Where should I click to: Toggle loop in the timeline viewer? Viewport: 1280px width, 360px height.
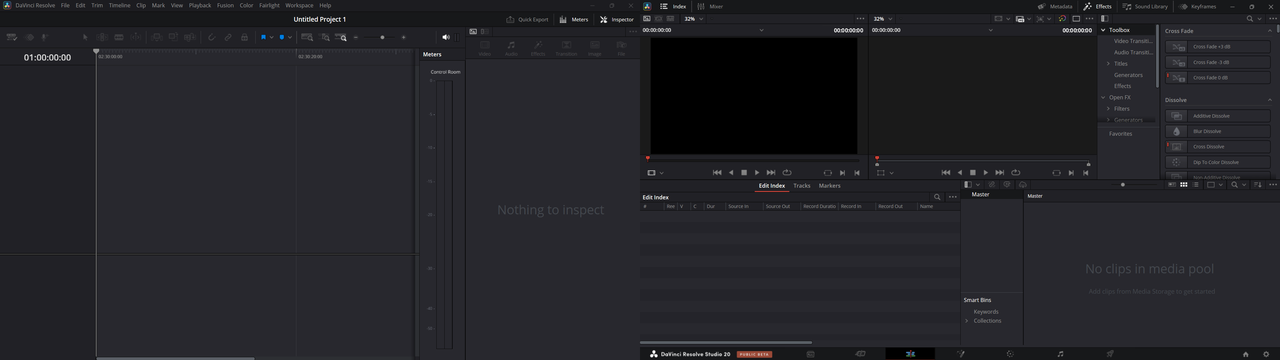(x=1016, y=172)
